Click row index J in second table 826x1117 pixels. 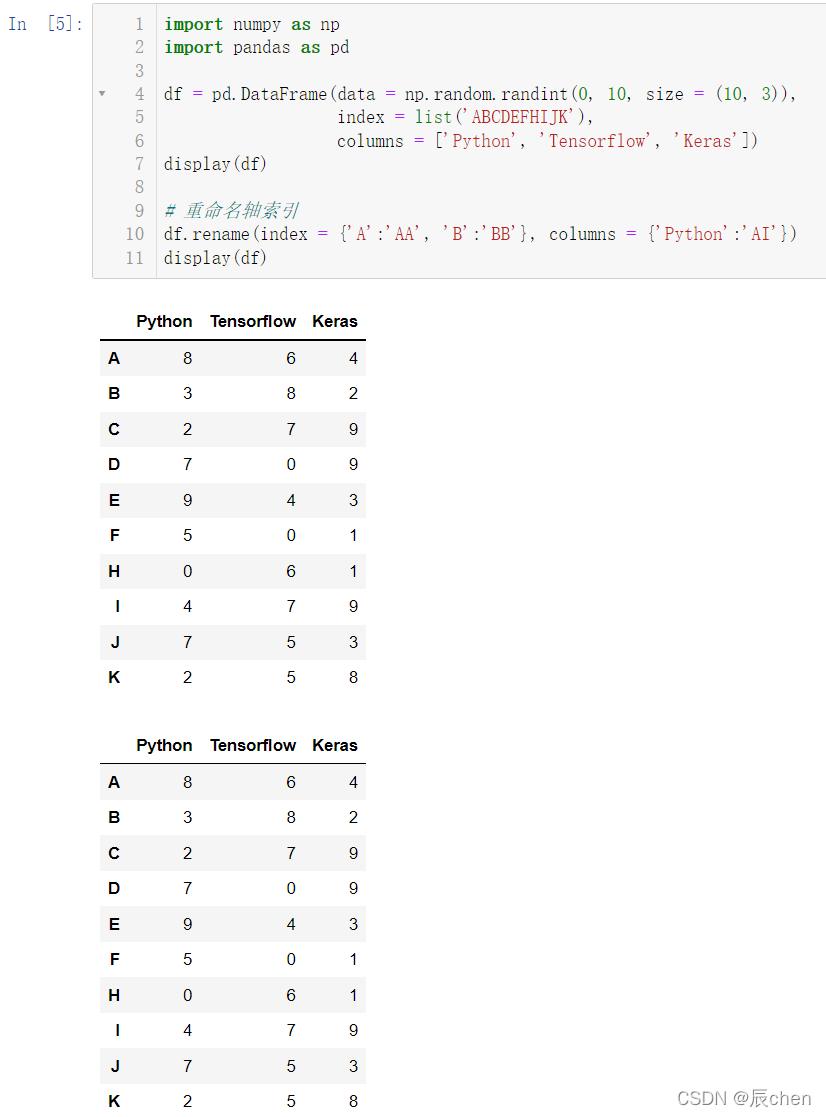tap(115, 1066)
